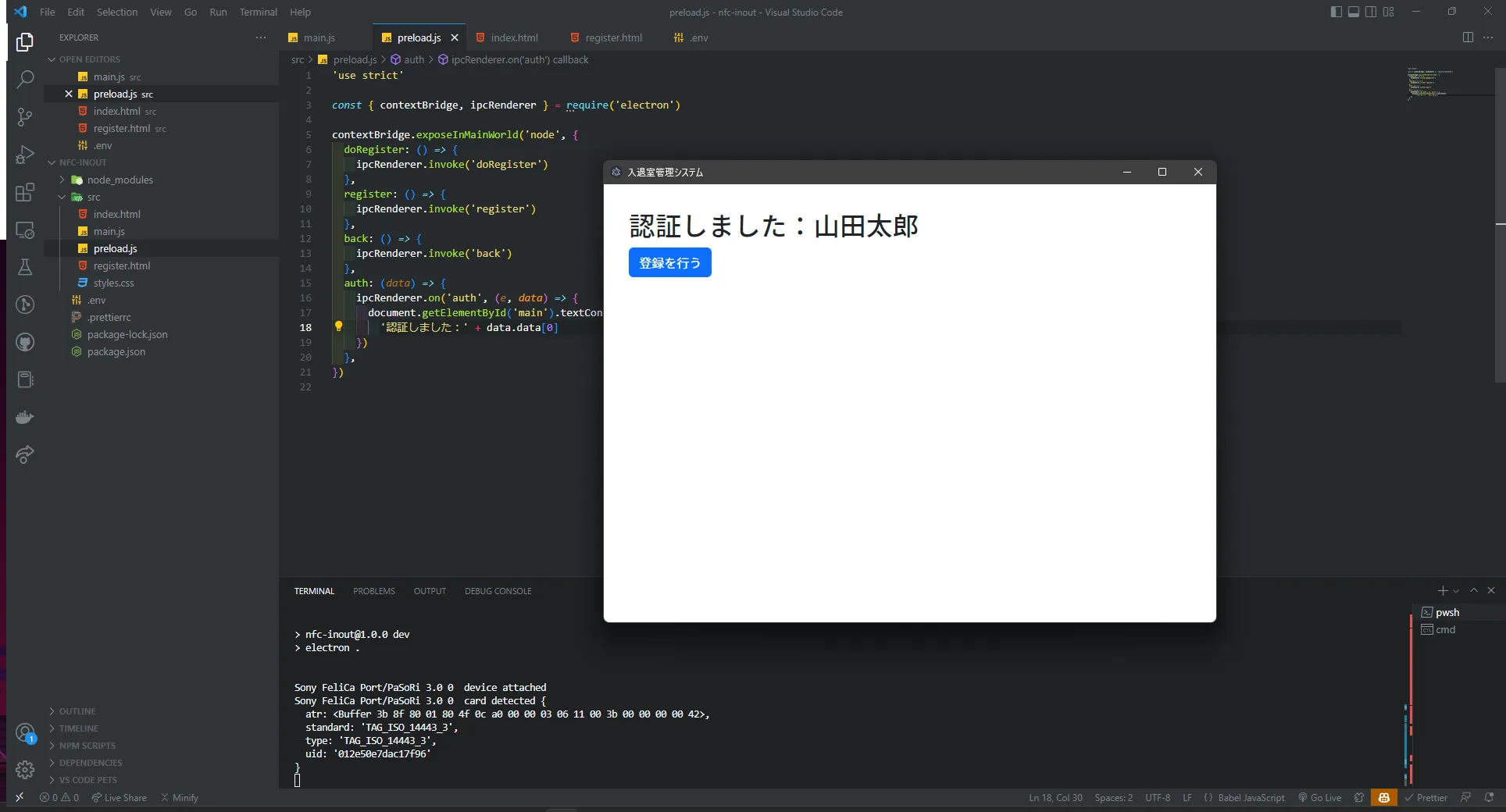1506x812 pixels.
Task: Open the Search view in activity bar
Action: [25, 79]
